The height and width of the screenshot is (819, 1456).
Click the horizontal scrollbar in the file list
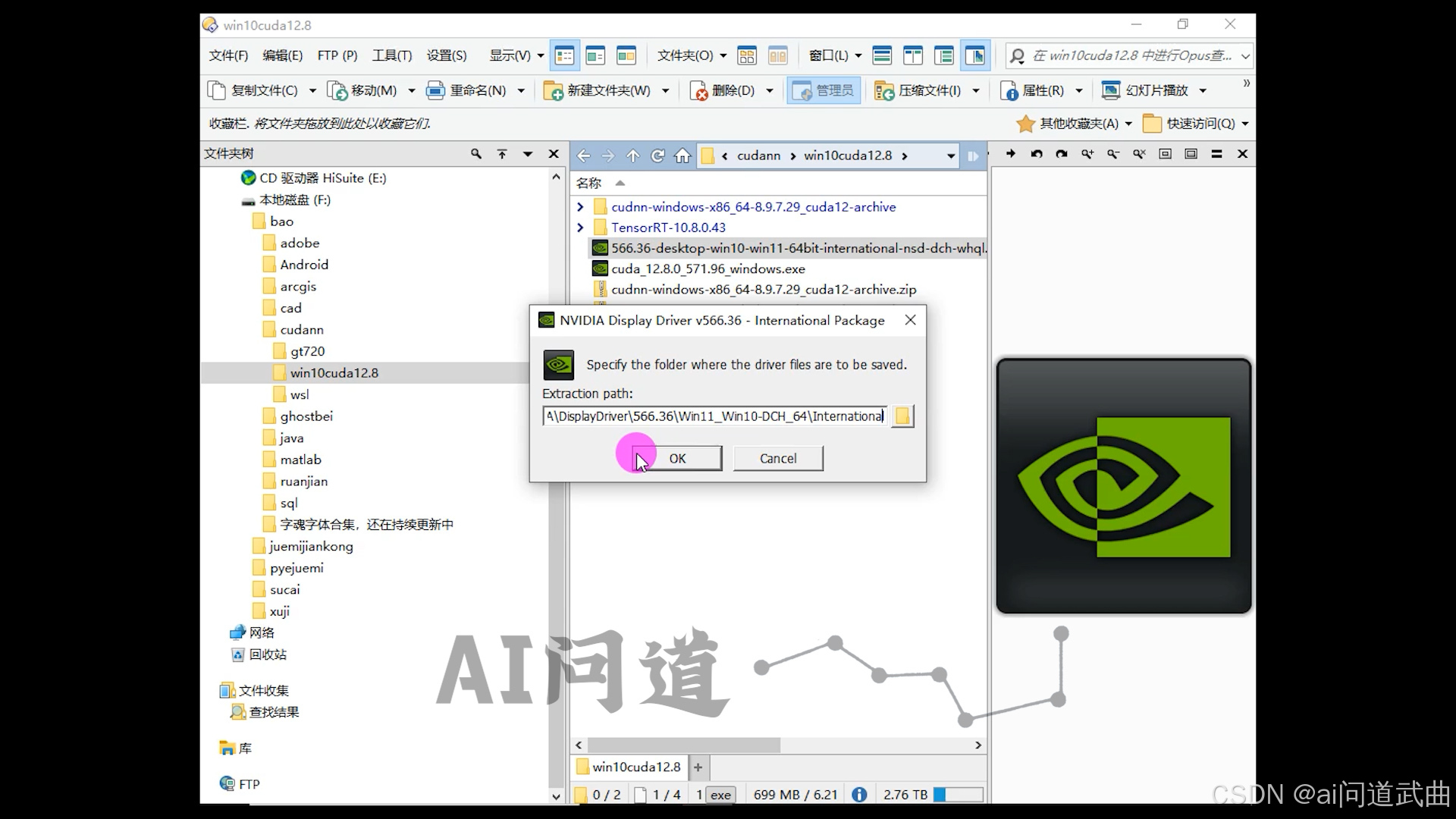point(682,745)
